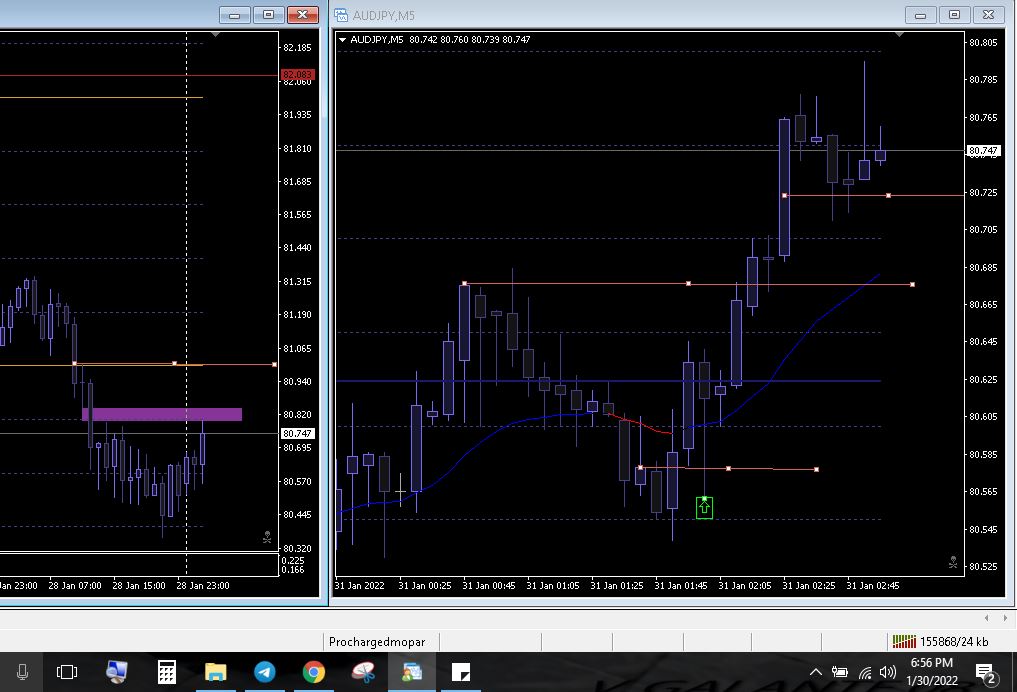
Task: Click the skull icon in the AUDJPY chart corner
Action: click(953, 562)
